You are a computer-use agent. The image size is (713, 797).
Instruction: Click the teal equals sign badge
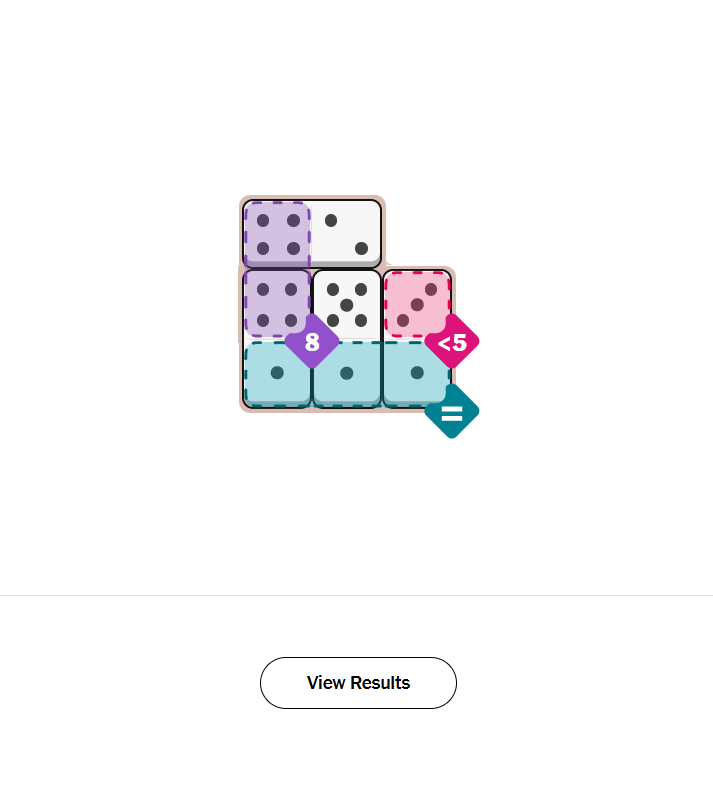coord(452,411)
